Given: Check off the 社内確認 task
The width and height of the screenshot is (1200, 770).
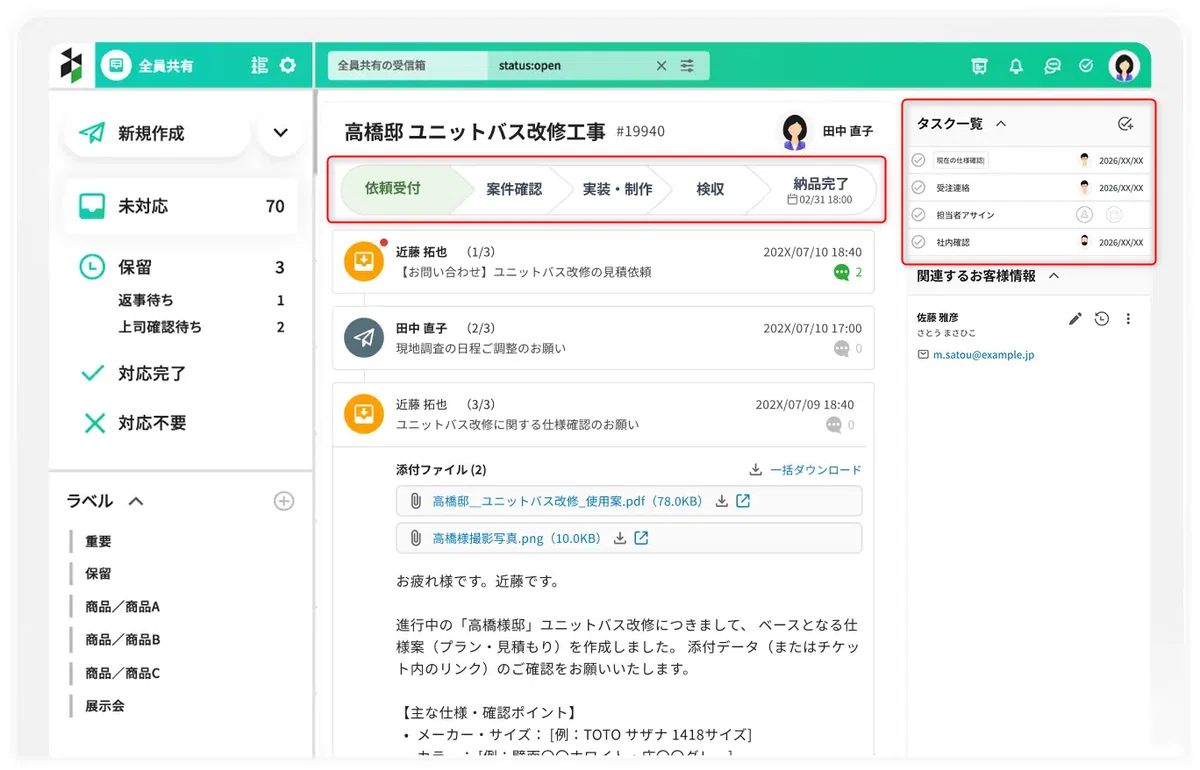Looking at the screenshot, I should point(918,242).
